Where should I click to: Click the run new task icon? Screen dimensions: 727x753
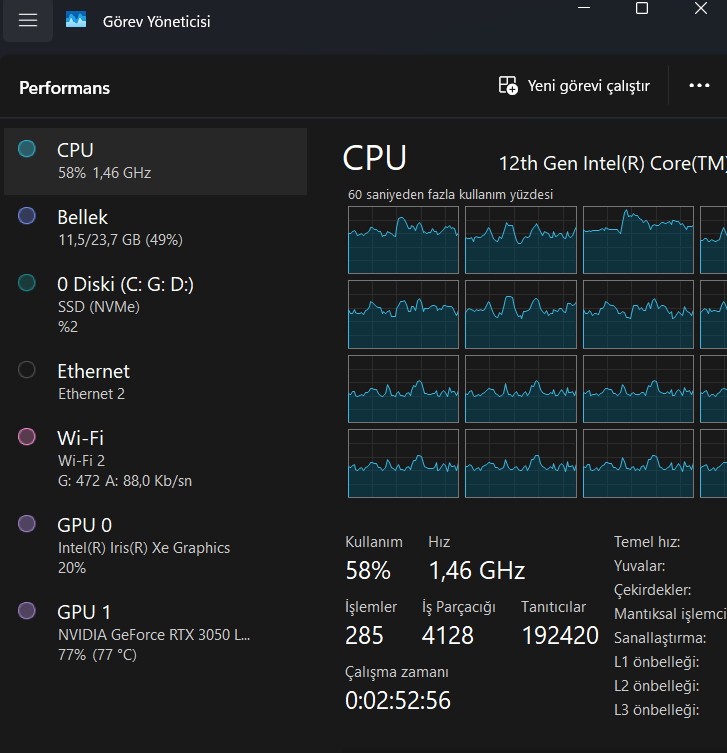click(x=508, y=86)
